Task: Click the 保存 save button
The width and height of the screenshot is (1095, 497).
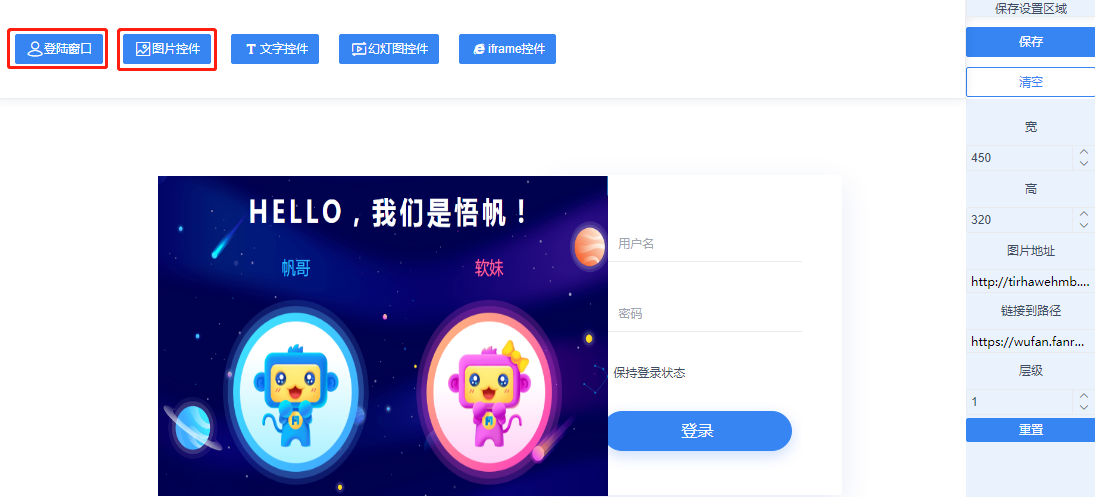Action: (1031, 42)
